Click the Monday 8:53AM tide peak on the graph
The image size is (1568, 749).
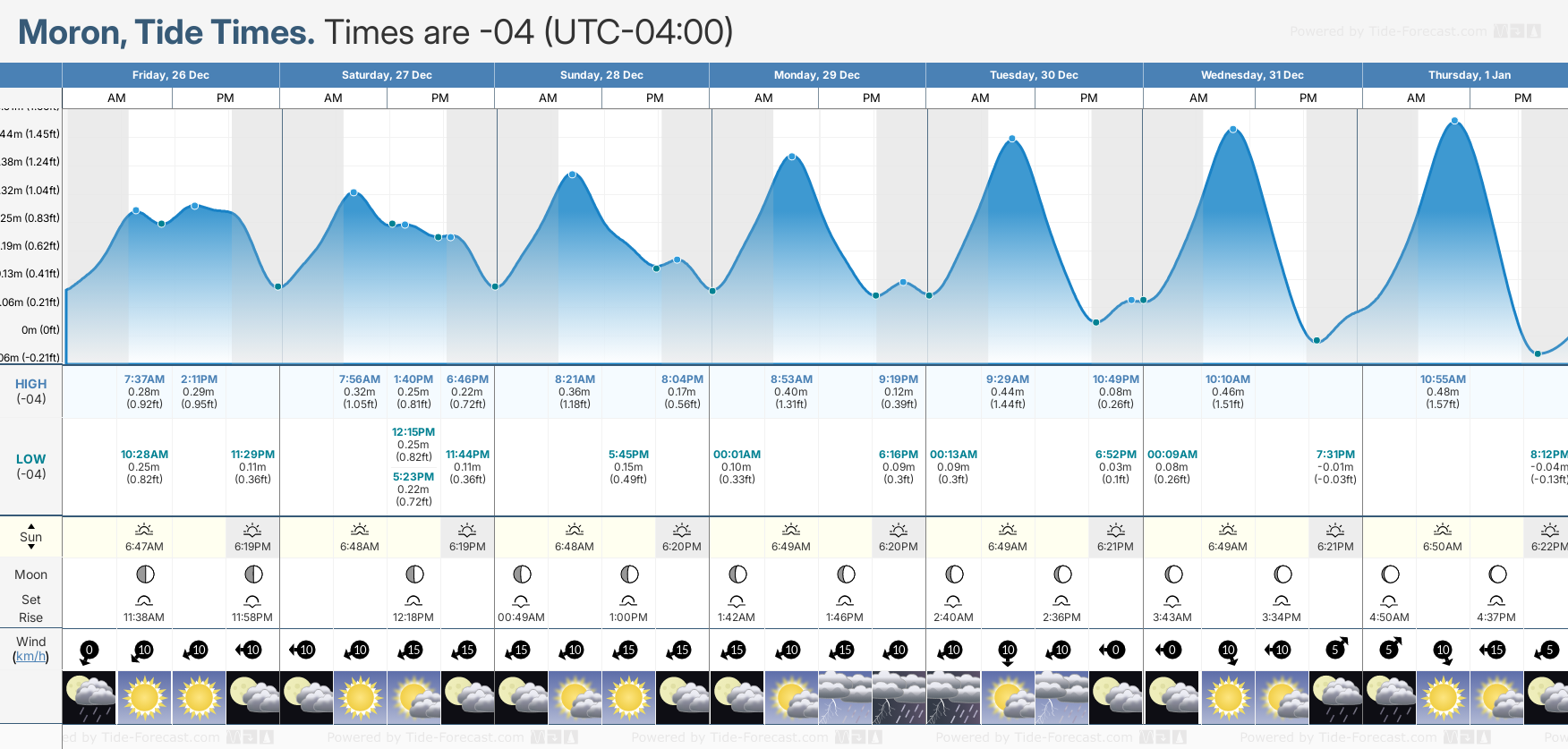pos(792,157)
